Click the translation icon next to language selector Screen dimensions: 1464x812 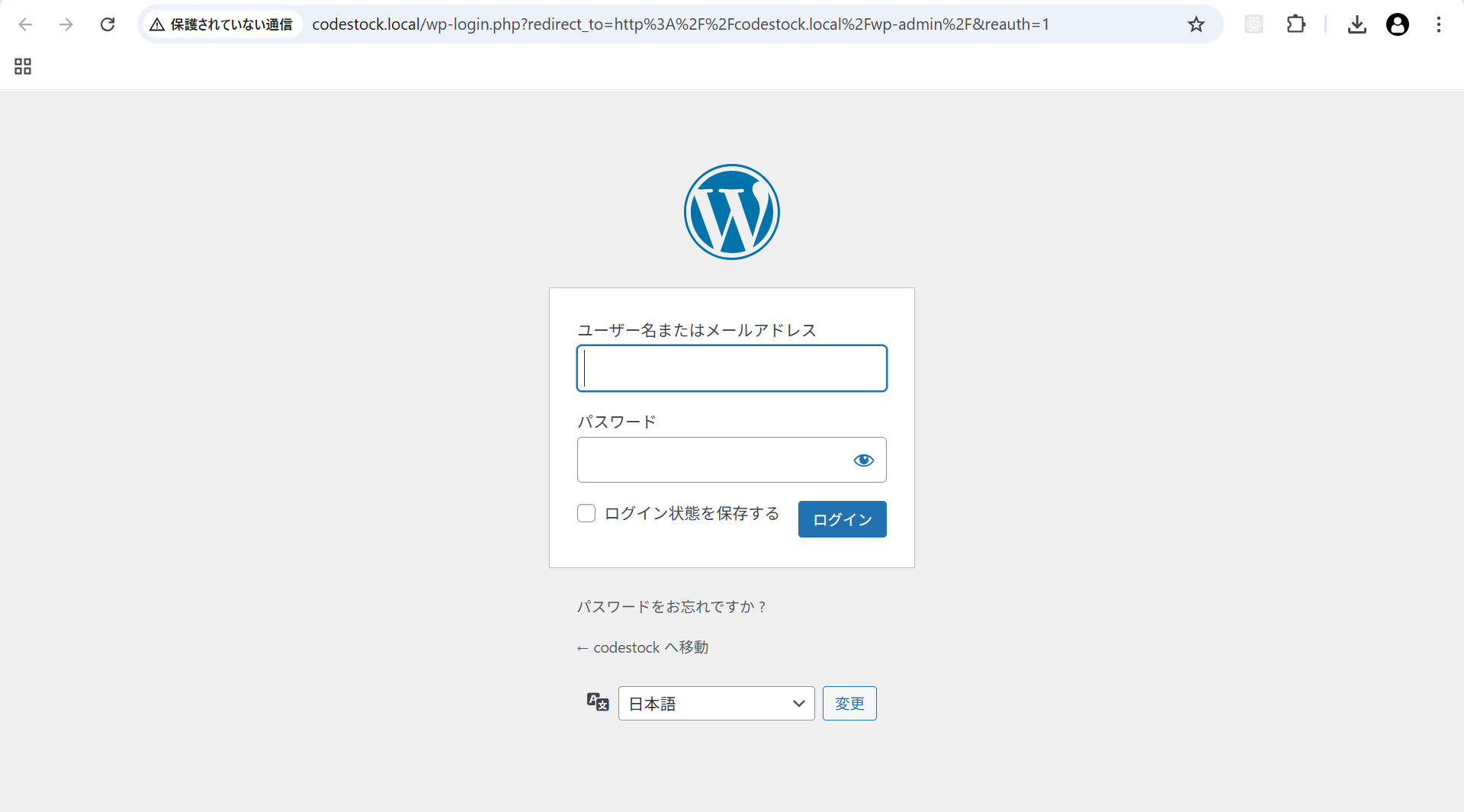tap(597, 702)
